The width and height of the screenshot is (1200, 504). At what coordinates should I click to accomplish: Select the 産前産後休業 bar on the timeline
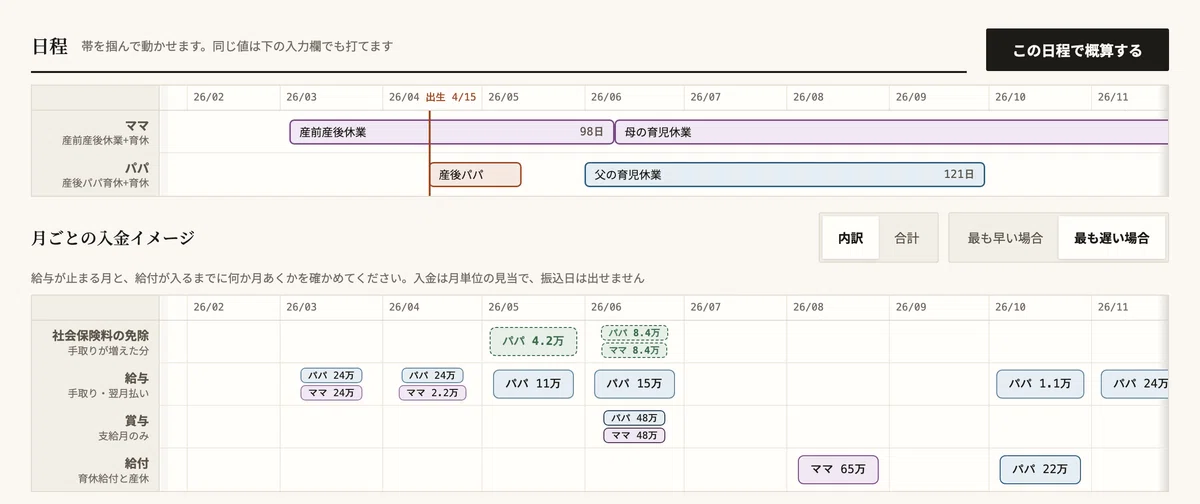(452, 132)
